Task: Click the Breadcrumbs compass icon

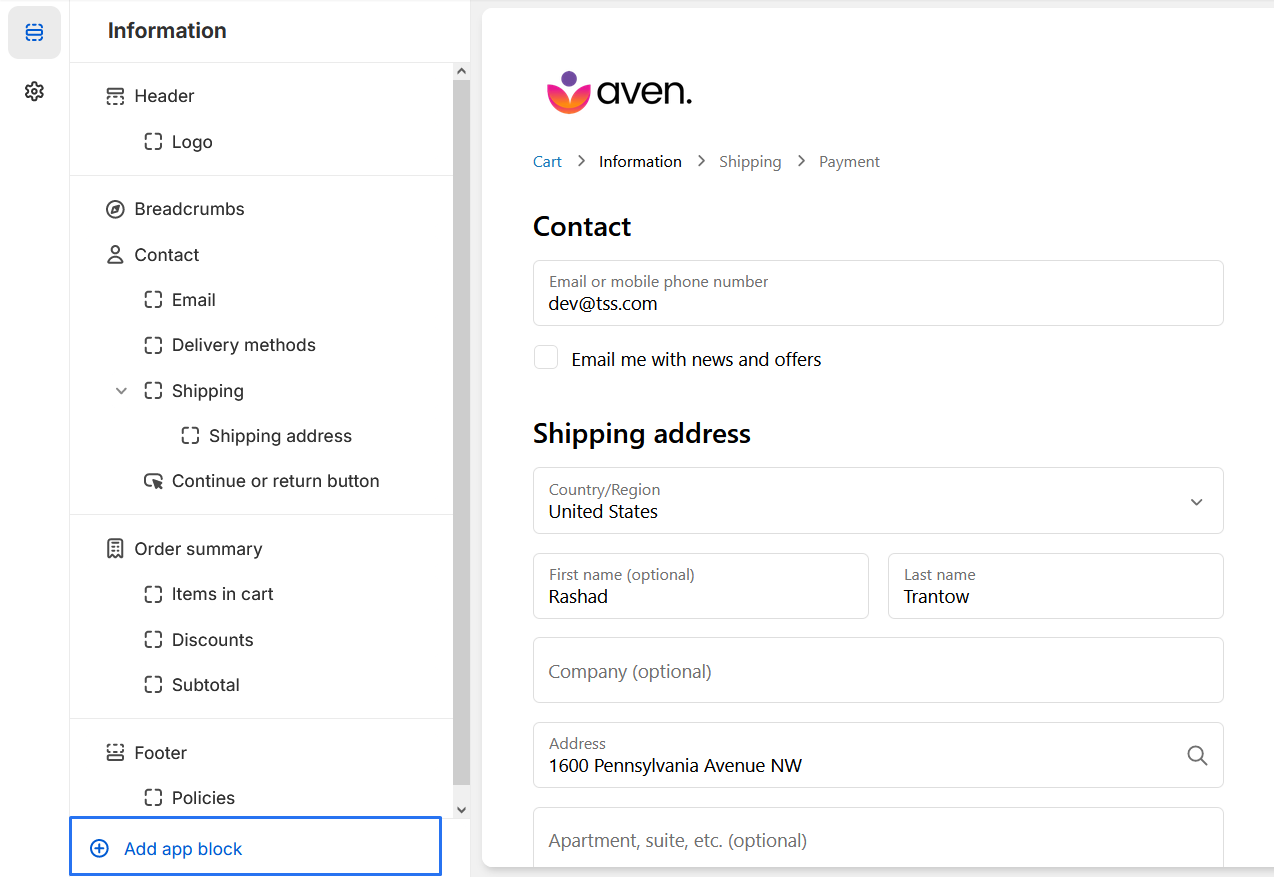Action: [x=115, y=209]
